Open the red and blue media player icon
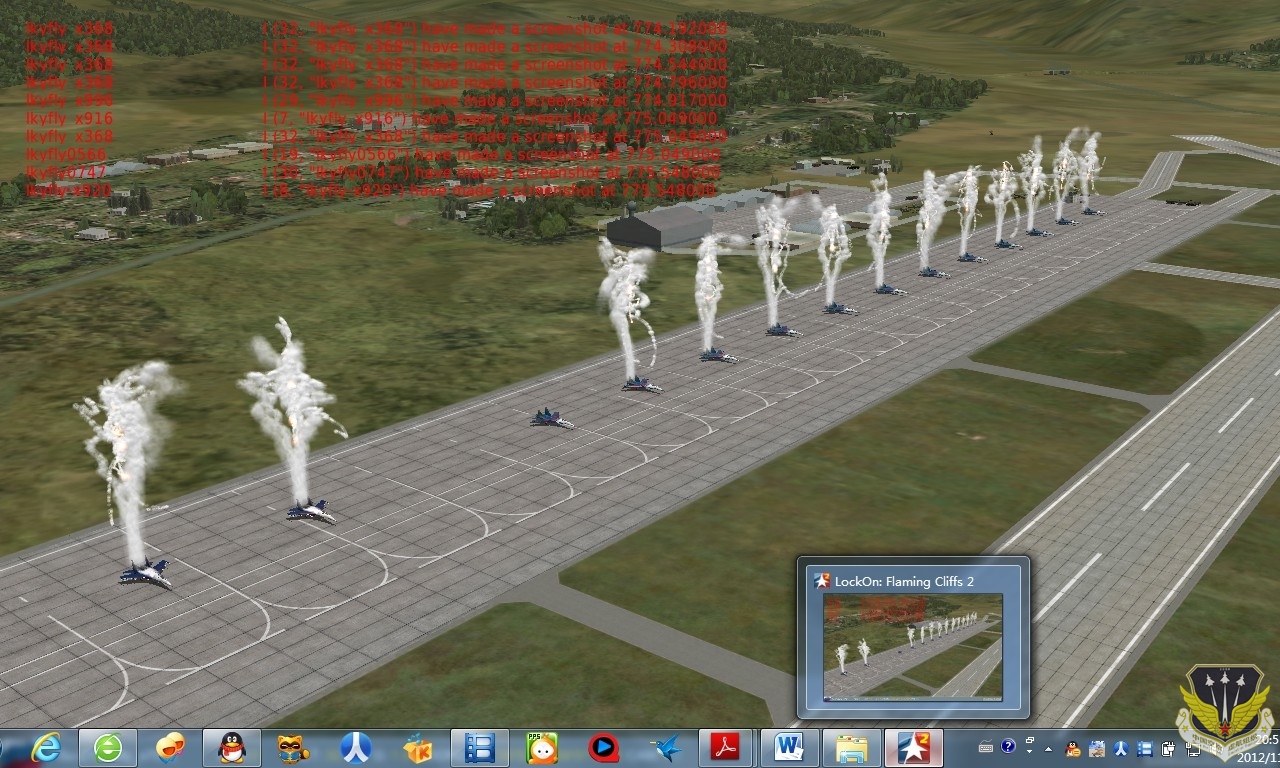The width and height of the screenshot is (1280, 768). click(603, 748)
